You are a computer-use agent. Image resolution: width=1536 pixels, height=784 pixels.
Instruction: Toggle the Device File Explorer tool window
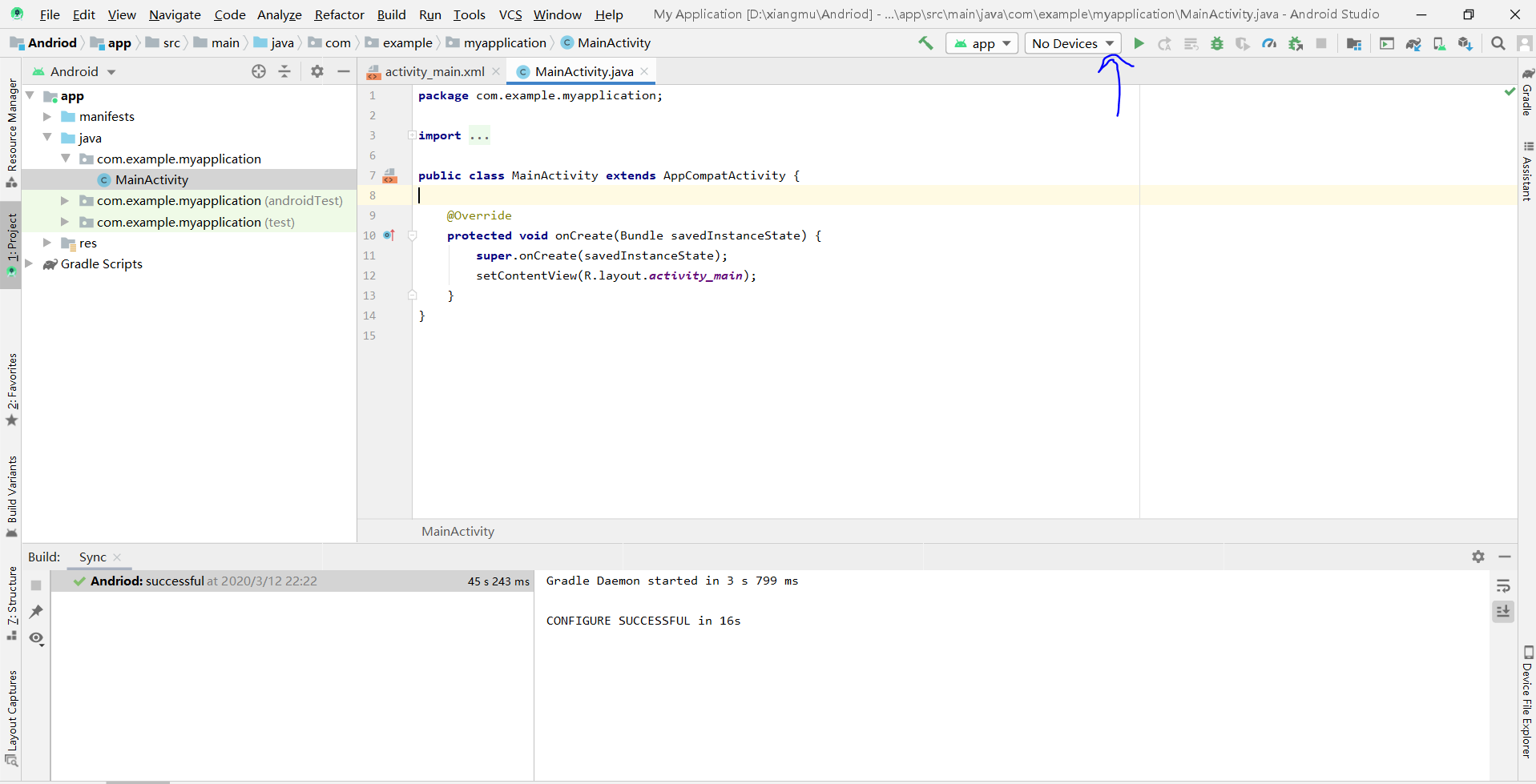(1527, 701)
